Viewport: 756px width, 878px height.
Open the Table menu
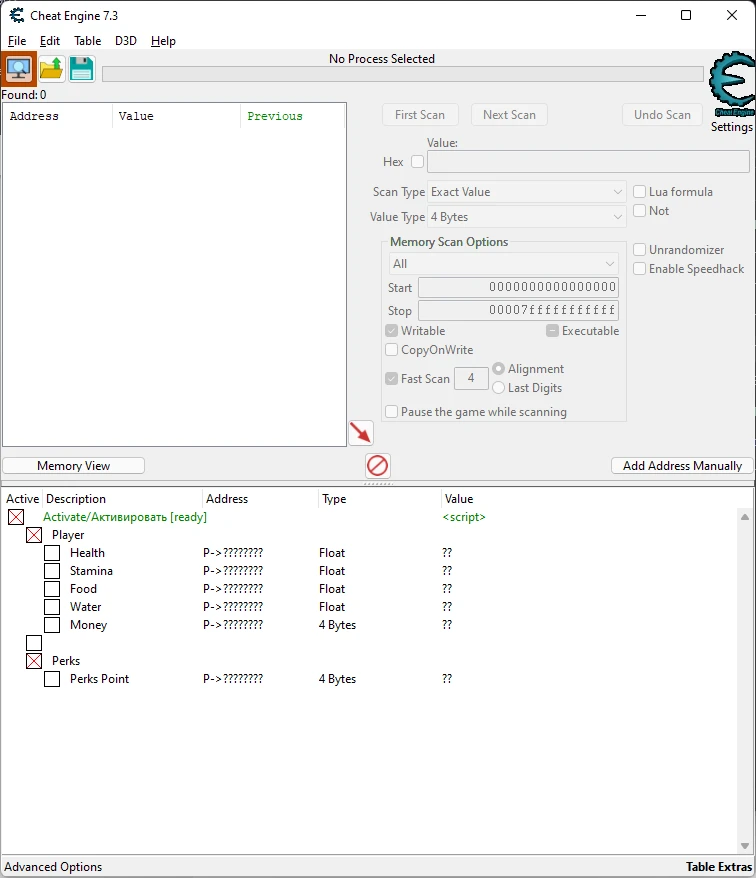point(87,41)
